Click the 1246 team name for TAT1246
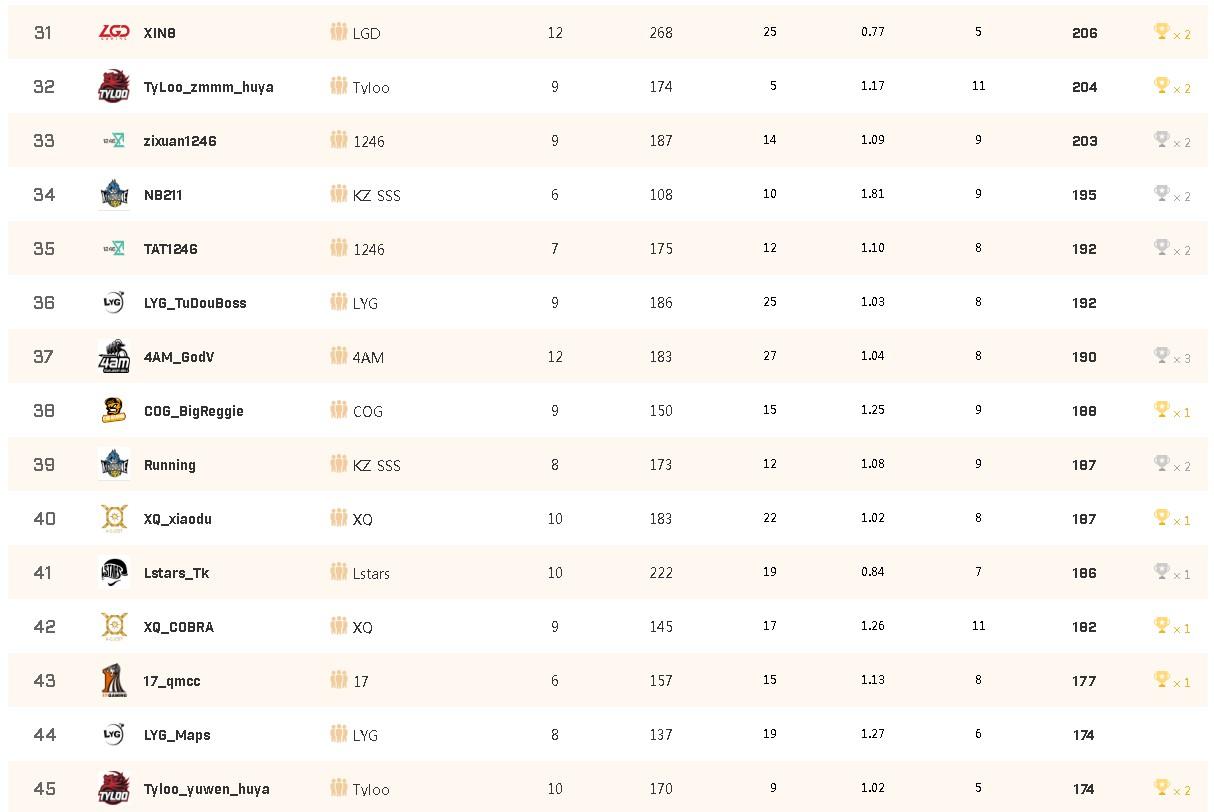1214x812 pixels. (369, 249)
